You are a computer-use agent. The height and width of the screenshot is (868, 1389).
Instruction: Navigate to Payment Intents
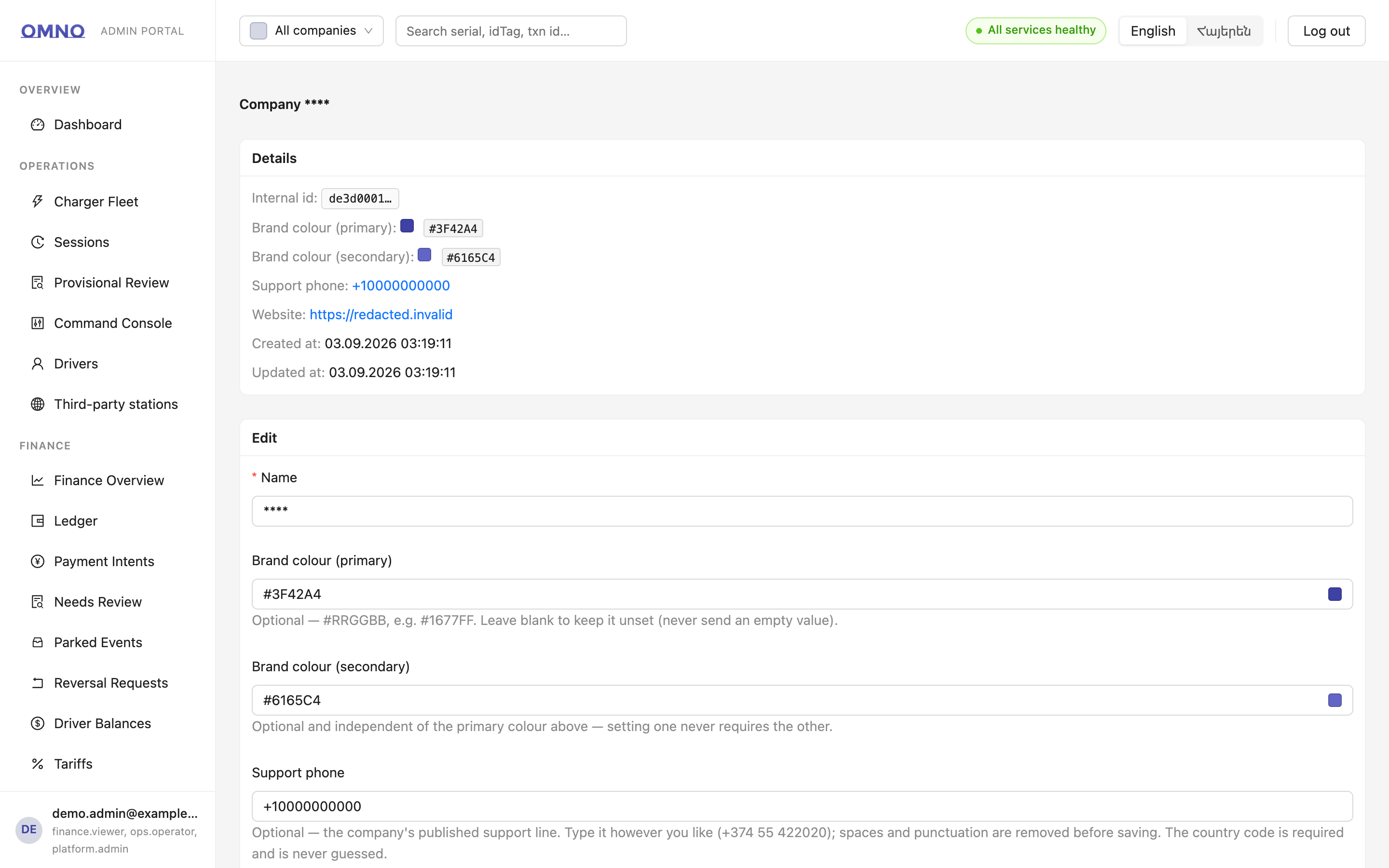tap(108, 561)
